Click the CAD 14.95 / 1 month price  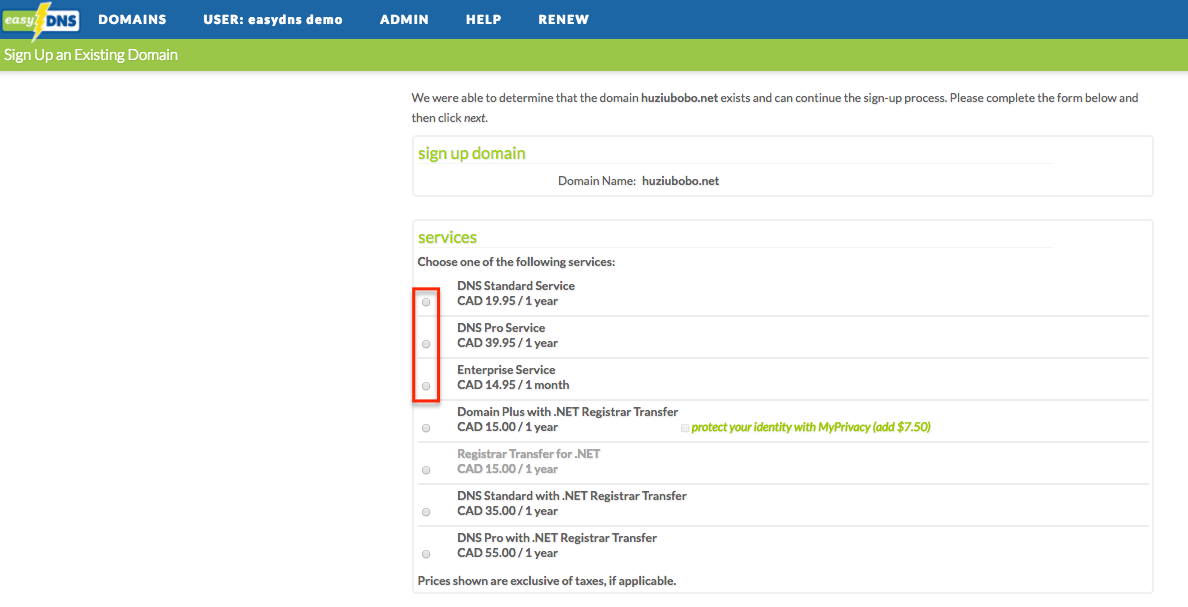(513, 385)
